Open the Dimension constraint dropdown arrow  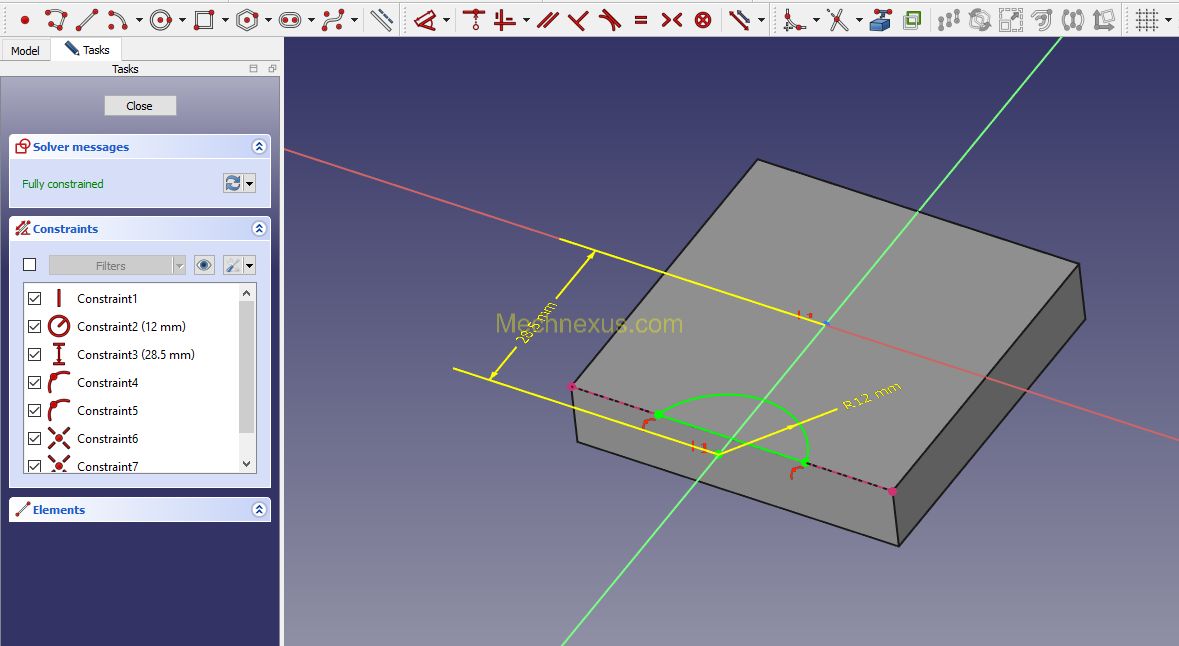pos(447,20)
